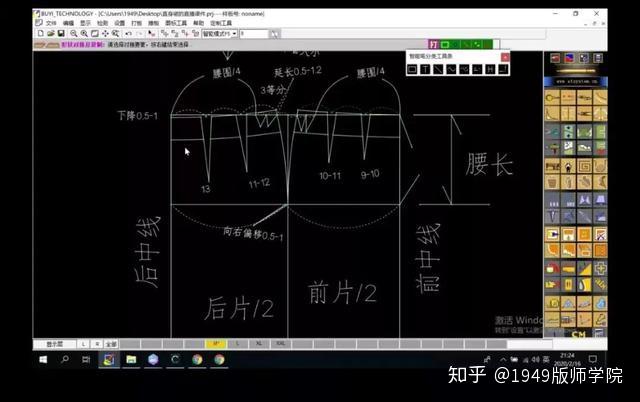The height and width of the screenshot is (402, 640).
Task: Select the XXL size tab
Action: (280, 344)
